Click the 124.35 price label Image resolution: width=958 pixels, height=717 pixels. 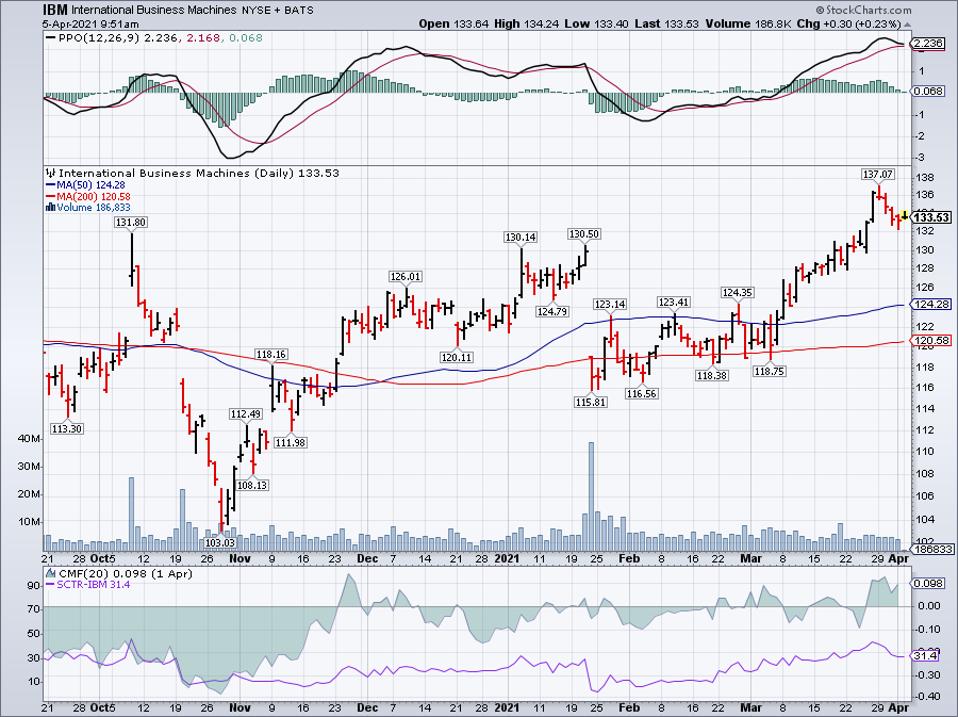[x=737, y=293]
